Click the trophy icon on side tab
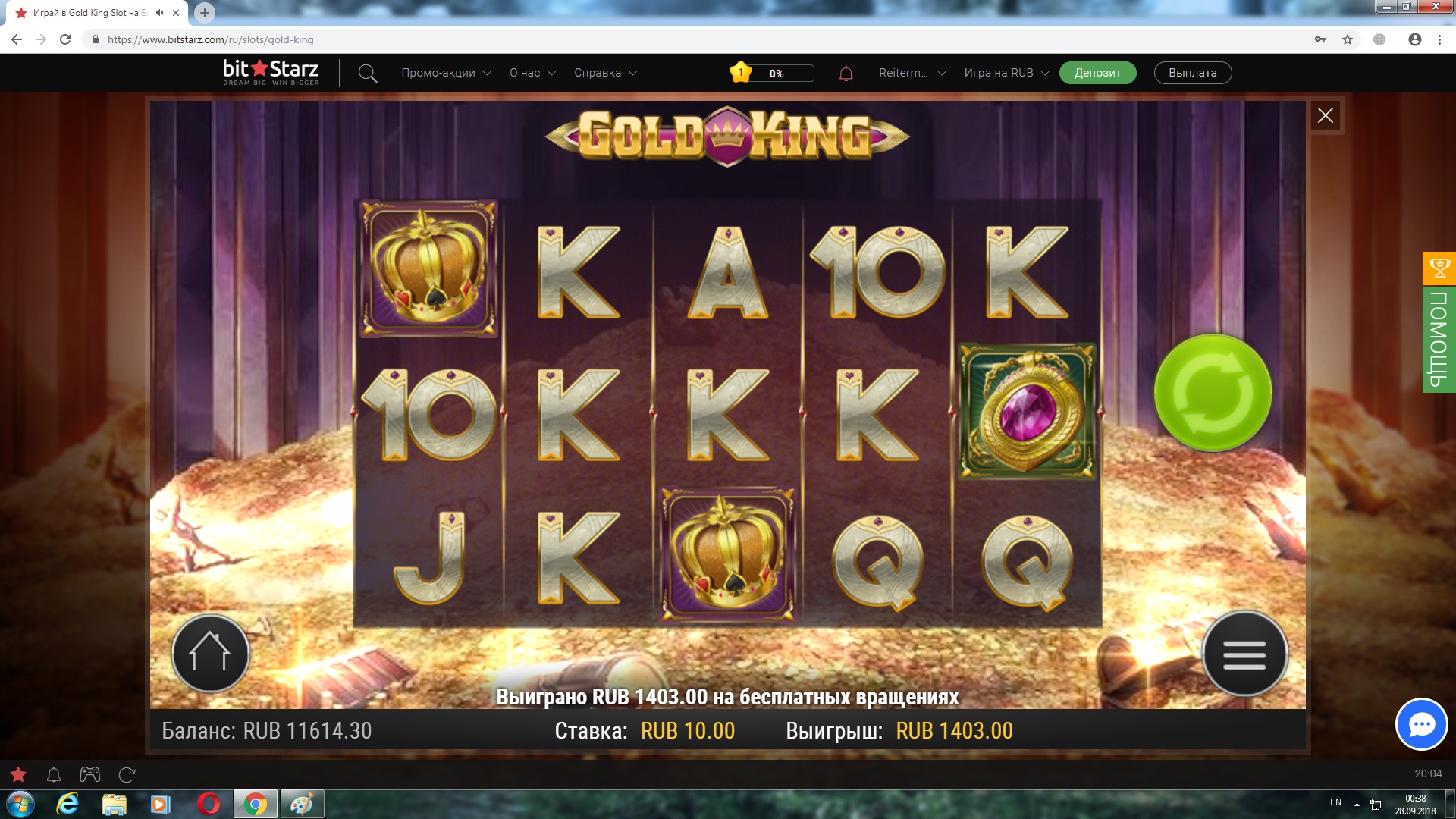The image size is (1456, 819). click(x=1439, y=268)
